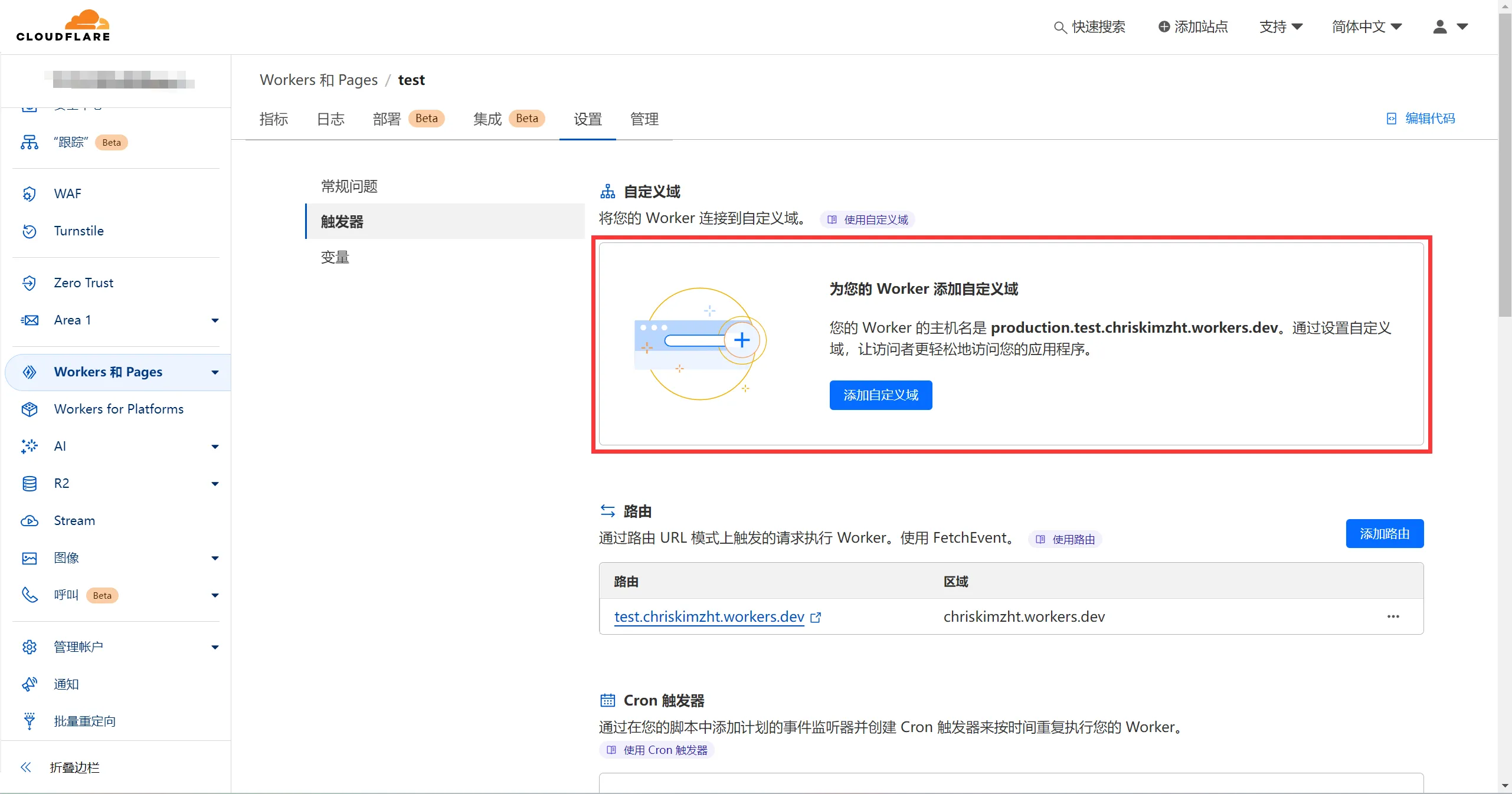Open the 使用路由 documentation link
Screen dimensions: 1512x794
[1065, 539]
